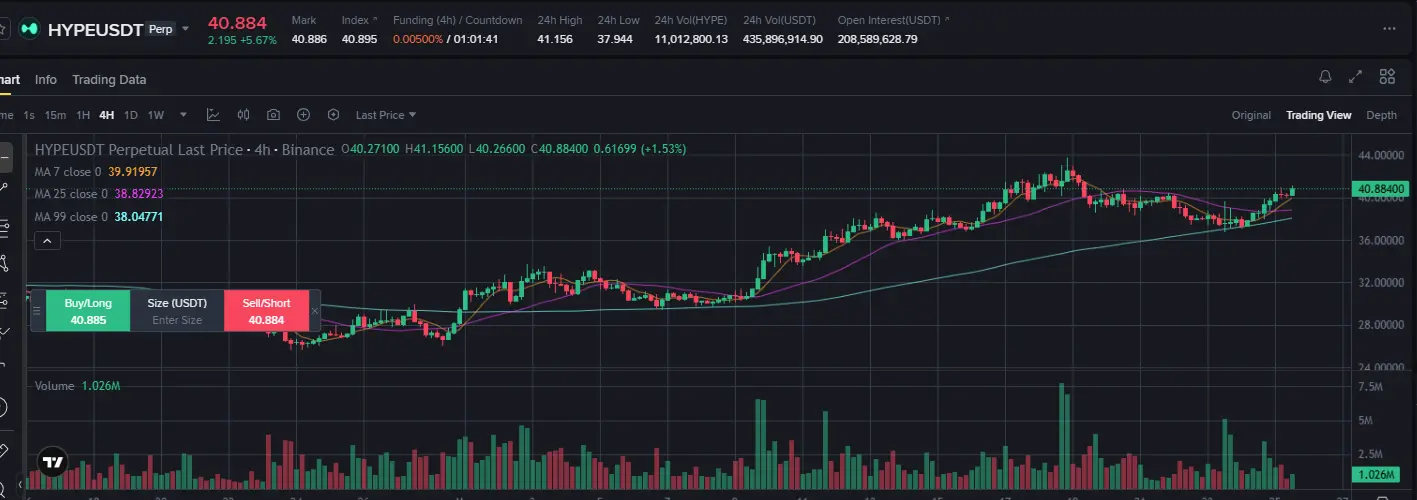Select the 1s time interval
This screenshot has height=500, width=1417.
pyautogui.click(x=29, y=115)
